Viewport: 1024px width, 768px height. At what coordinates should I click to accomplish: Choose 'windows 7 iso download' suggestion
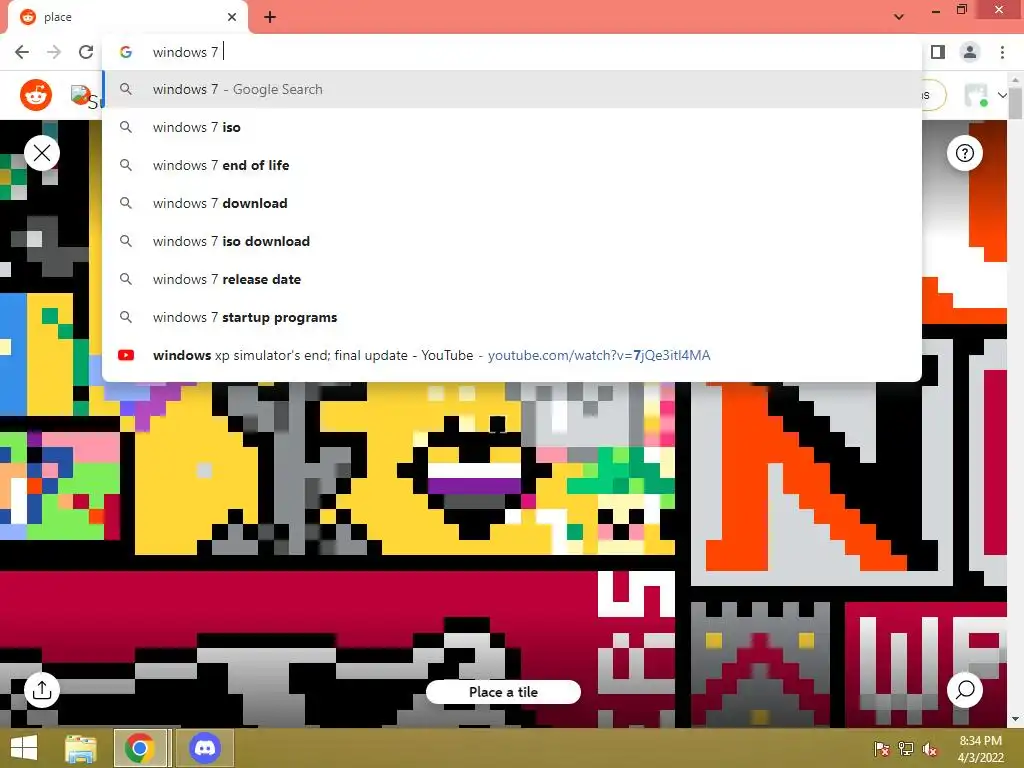(x=512, y=241)
